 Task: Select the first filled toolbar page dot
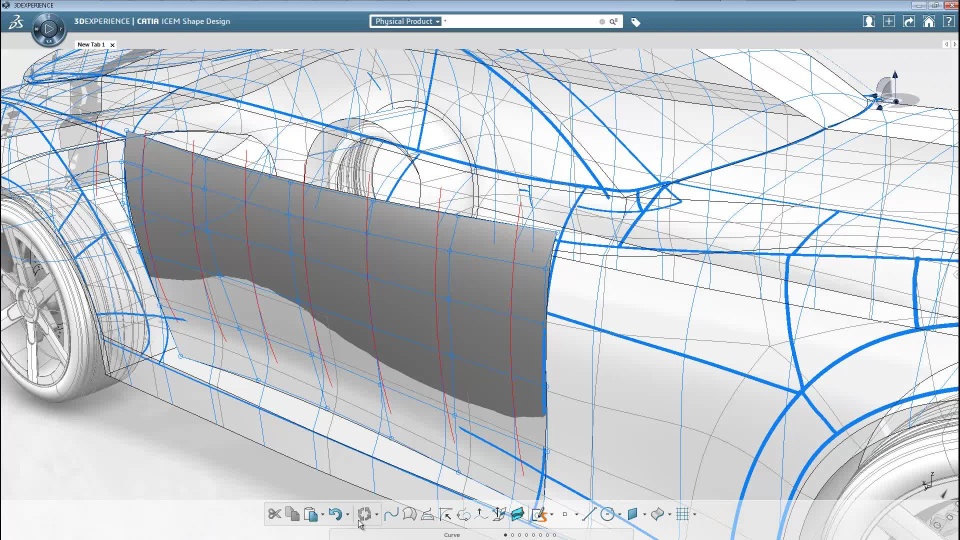505,534
